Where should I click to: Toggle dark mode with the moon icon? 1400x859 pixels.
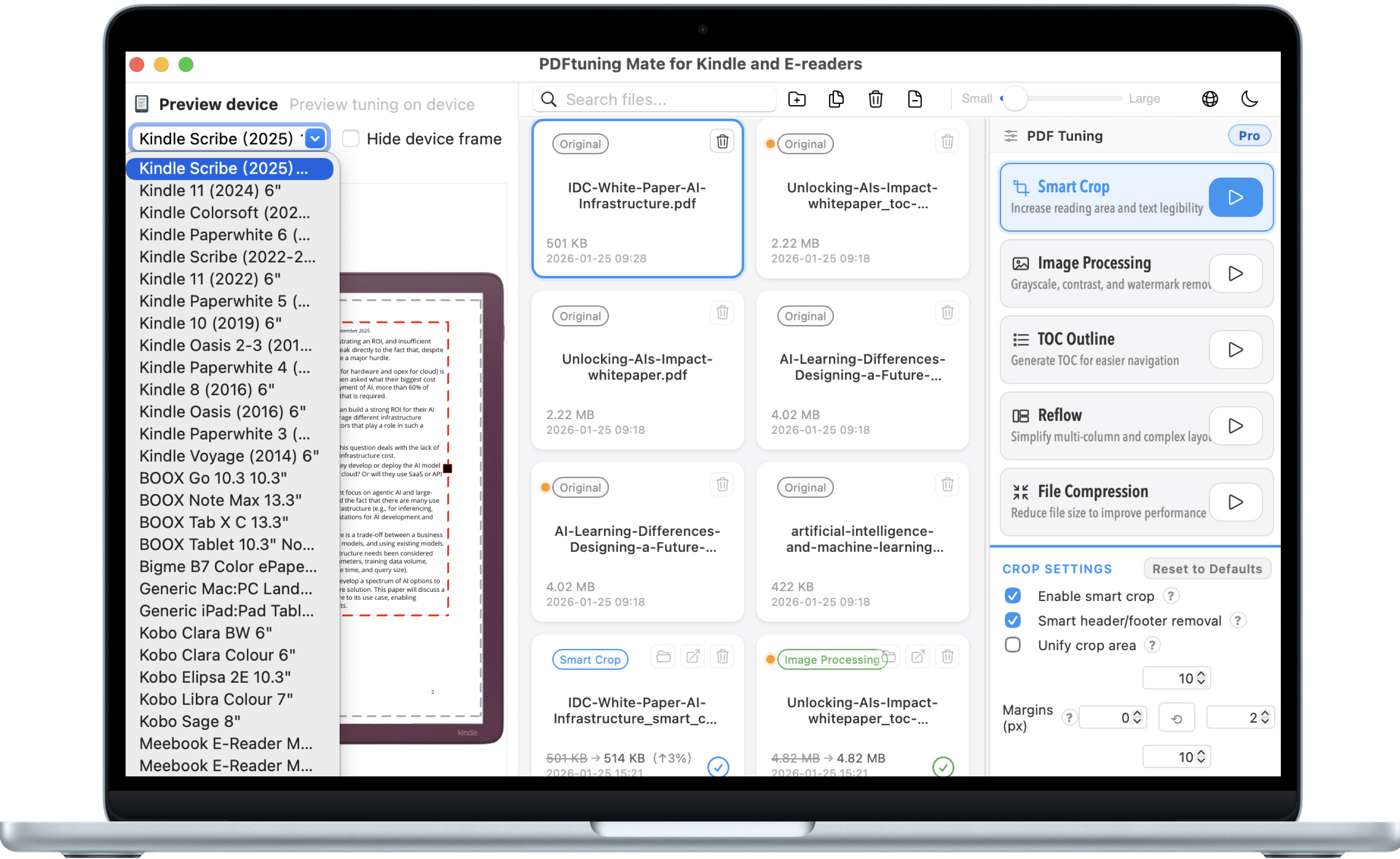1249,99
